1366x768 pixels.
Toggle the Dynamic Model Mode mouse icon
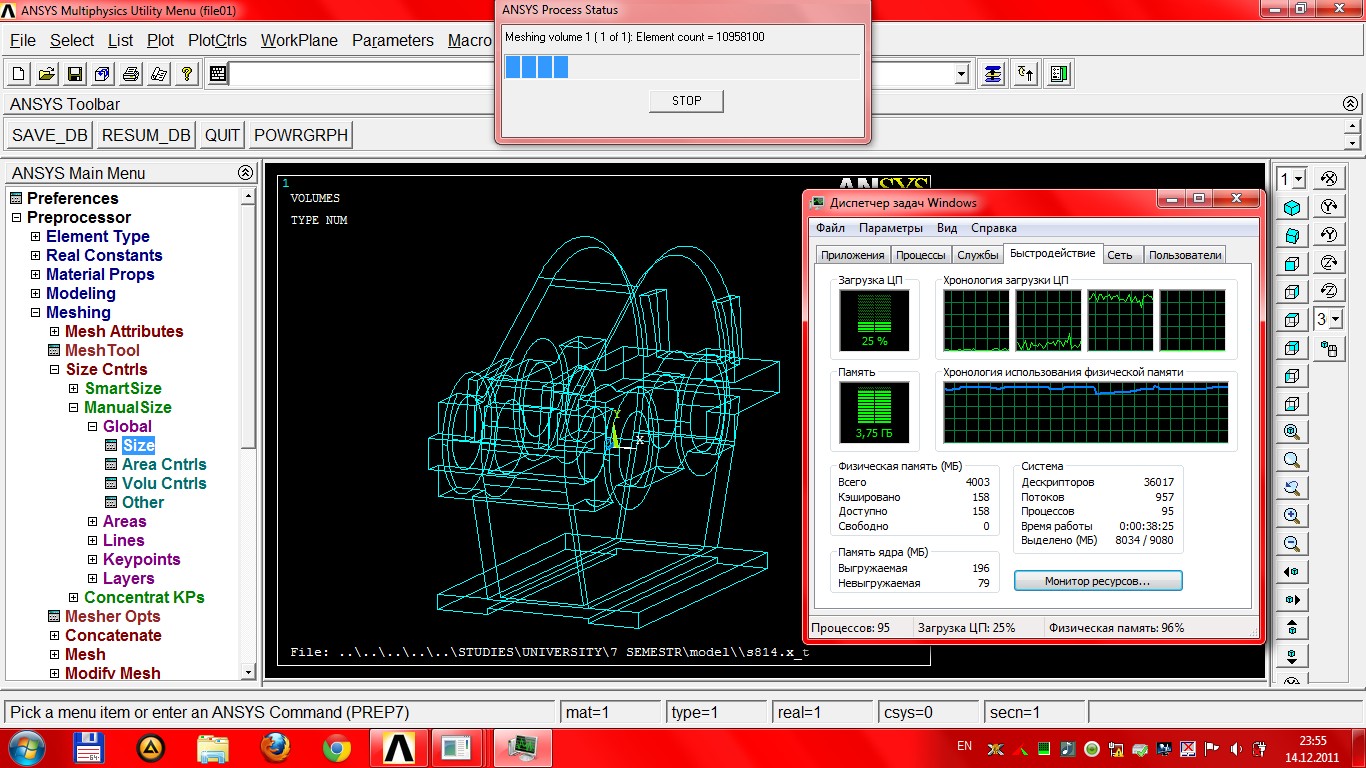1329,348
